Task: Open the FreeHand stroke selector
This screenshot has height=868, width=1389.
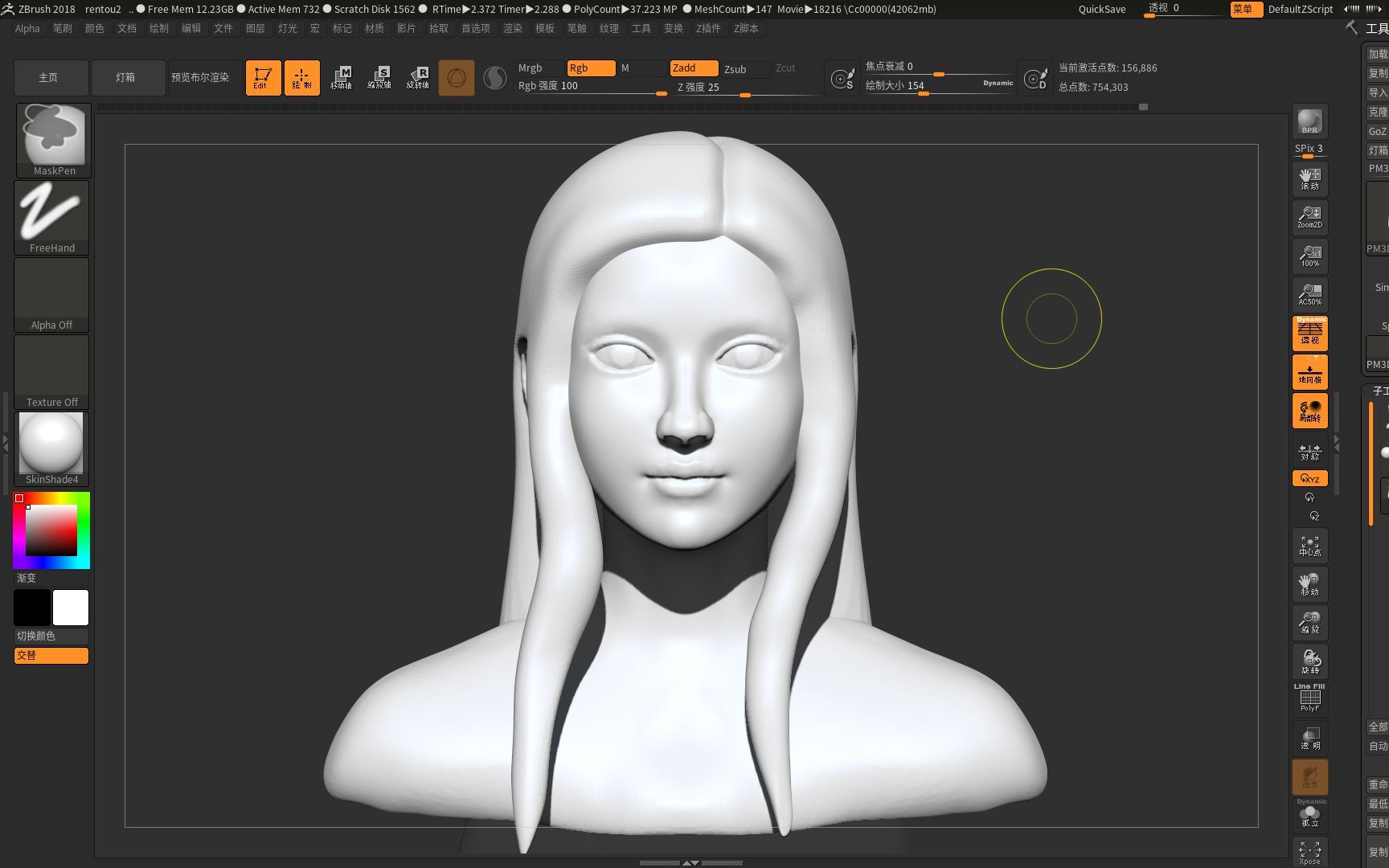Action: point(52,217)
